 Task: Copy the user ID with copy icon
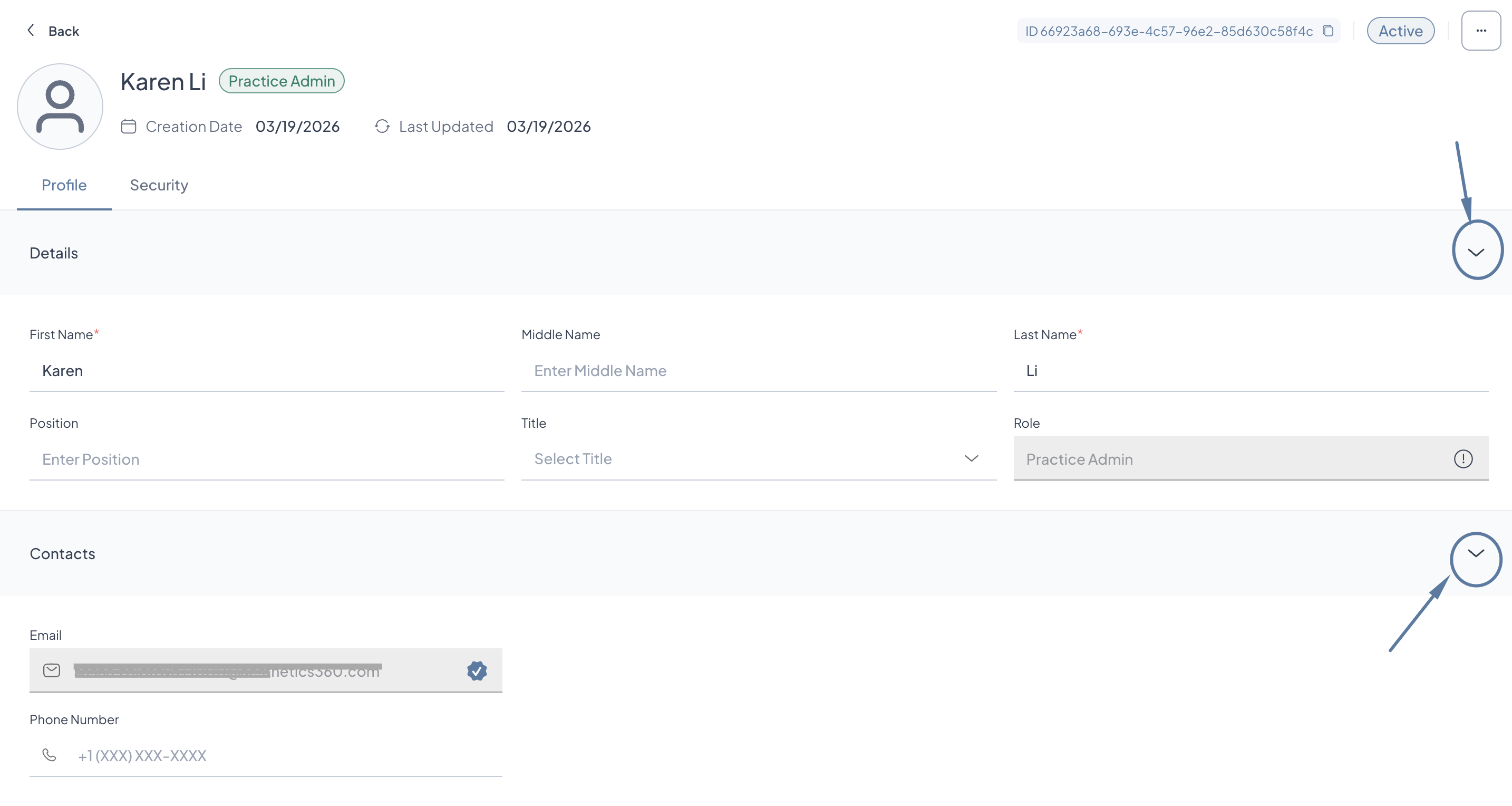click(1327, 31)
